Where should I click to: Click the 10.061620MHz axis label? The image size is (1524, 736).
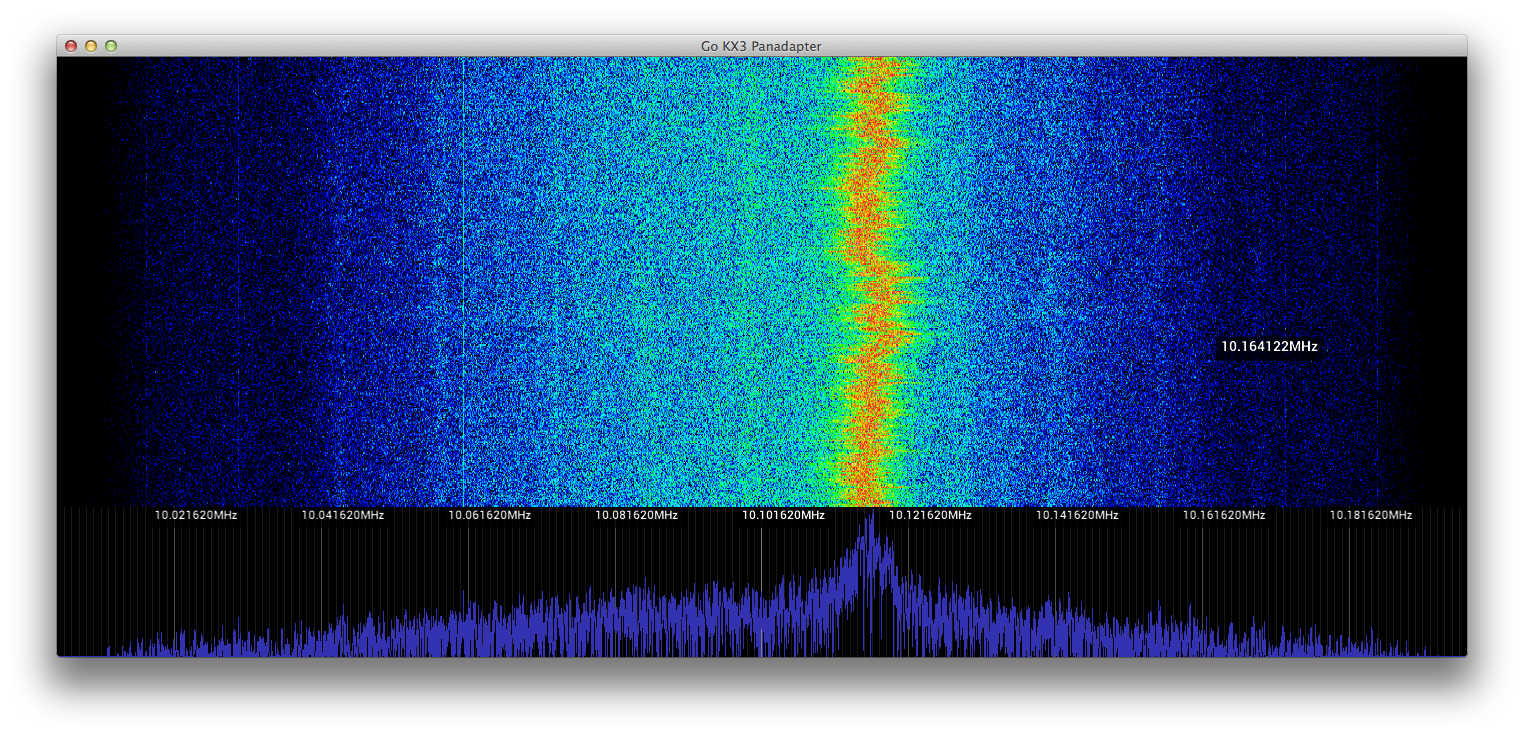click(489, 515)
